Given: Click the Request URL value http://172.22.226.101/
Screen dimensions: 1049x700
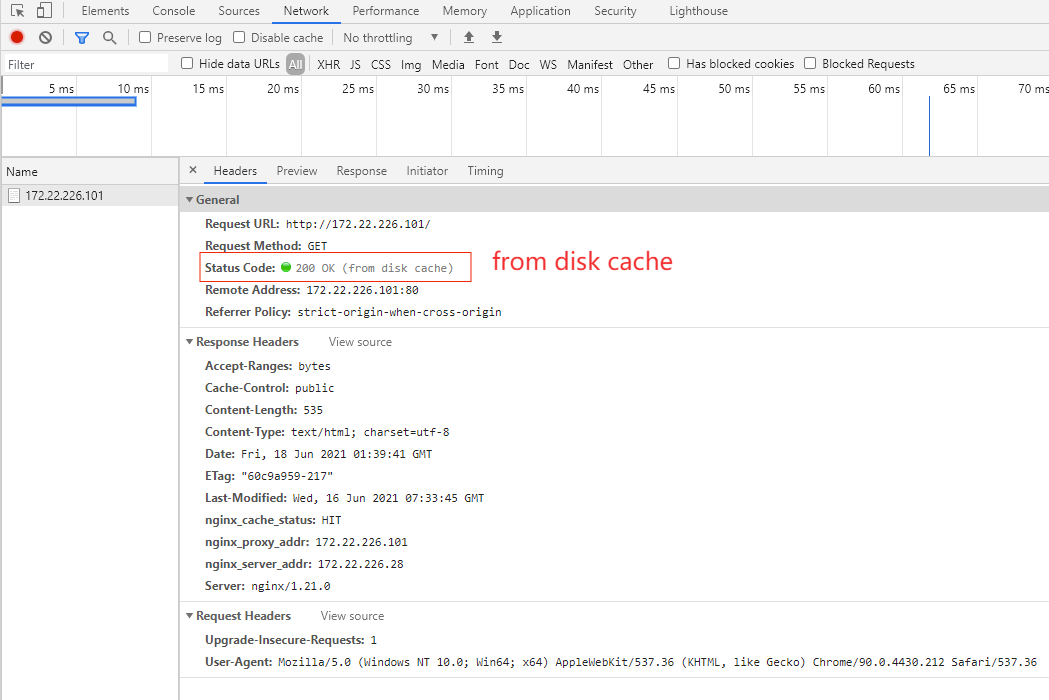Looking at the screenshot, I should 358,224.
